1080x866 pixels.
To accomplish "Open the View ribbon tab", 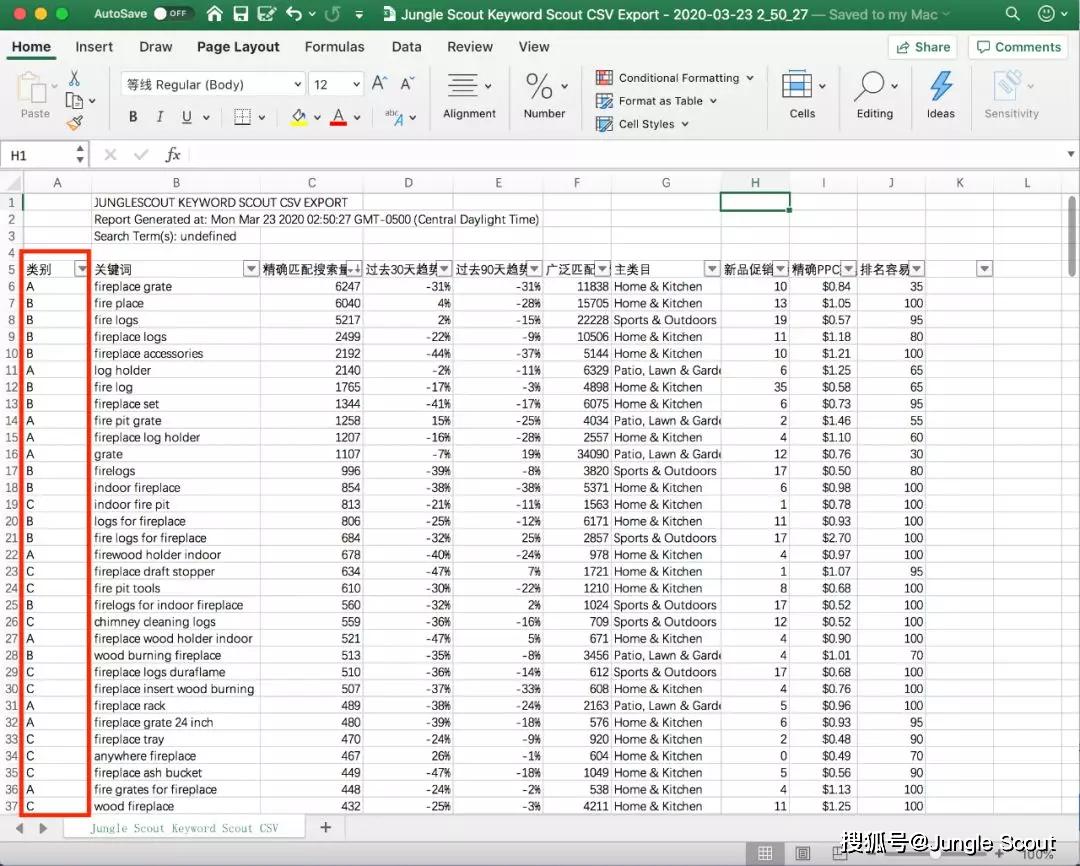I will pyautogui.click(x=534, y=47).
